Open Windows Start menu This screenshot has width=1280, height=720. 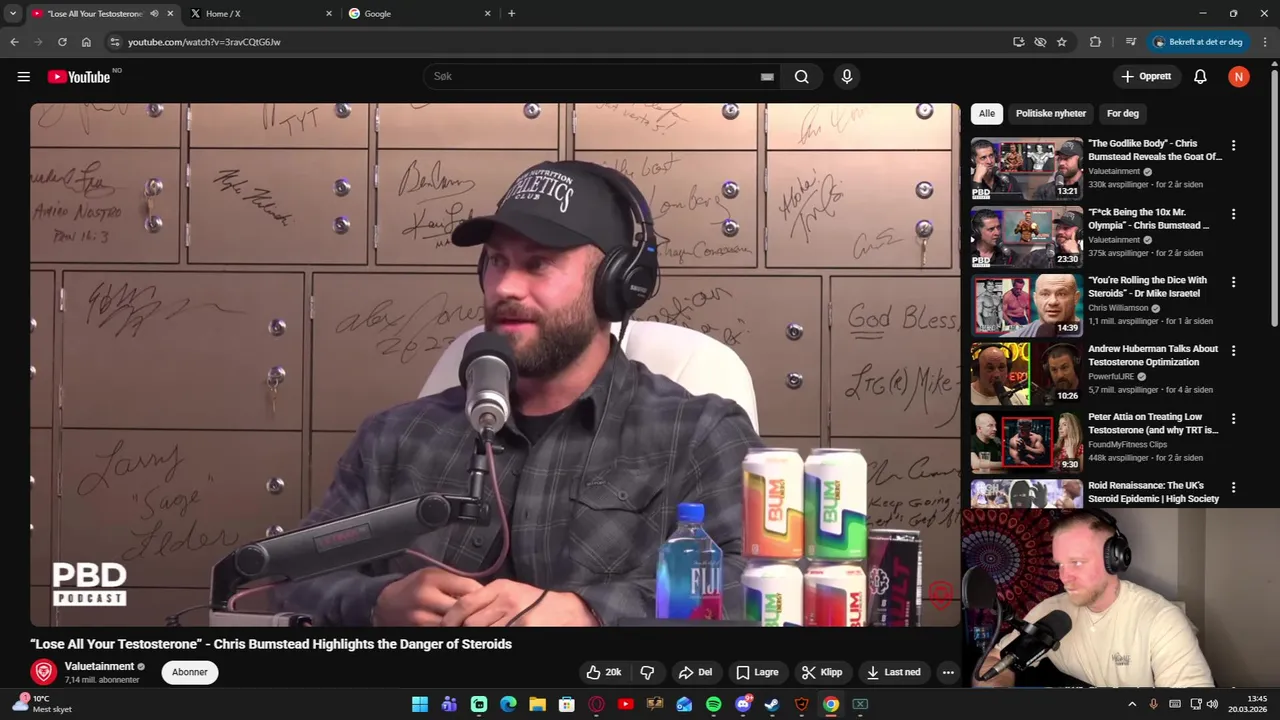(x=420, y=704)
